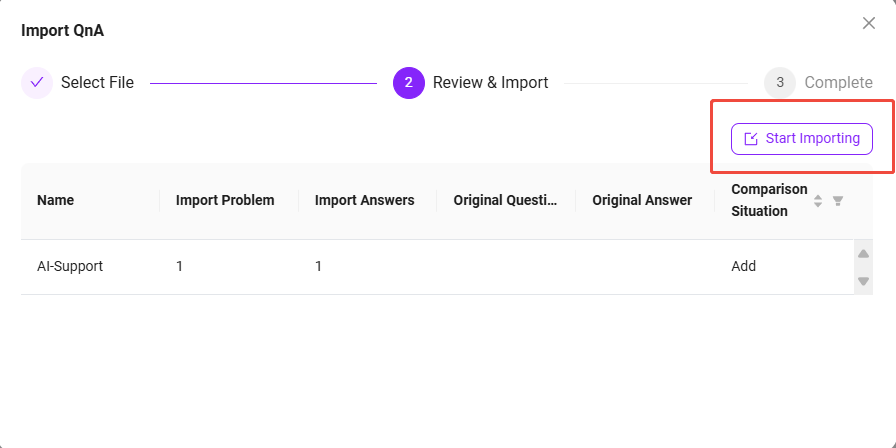Open the Comparison Situation filter icon
896x448 pixels.
pyautogui.click(x=838, y=201)
